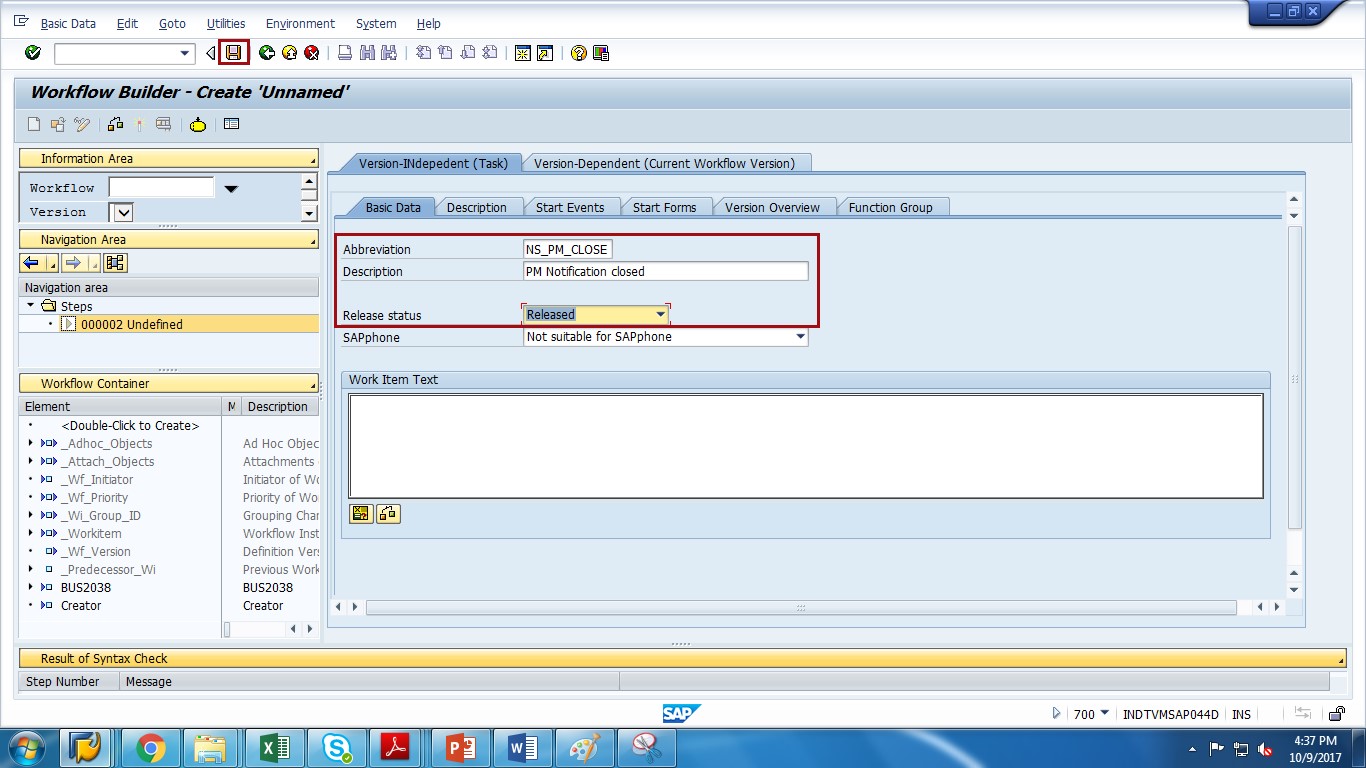
Task: Click inside the Abbreviation field showing NS_PM_CLOSE
Action: pyautogui.click(x=565, y=249)
